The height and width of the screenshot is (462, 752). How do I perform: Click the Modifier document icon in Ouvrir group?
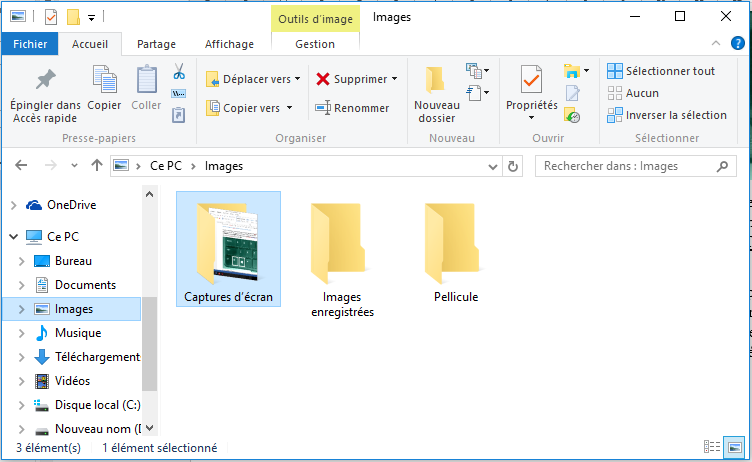tap(573, 93)
